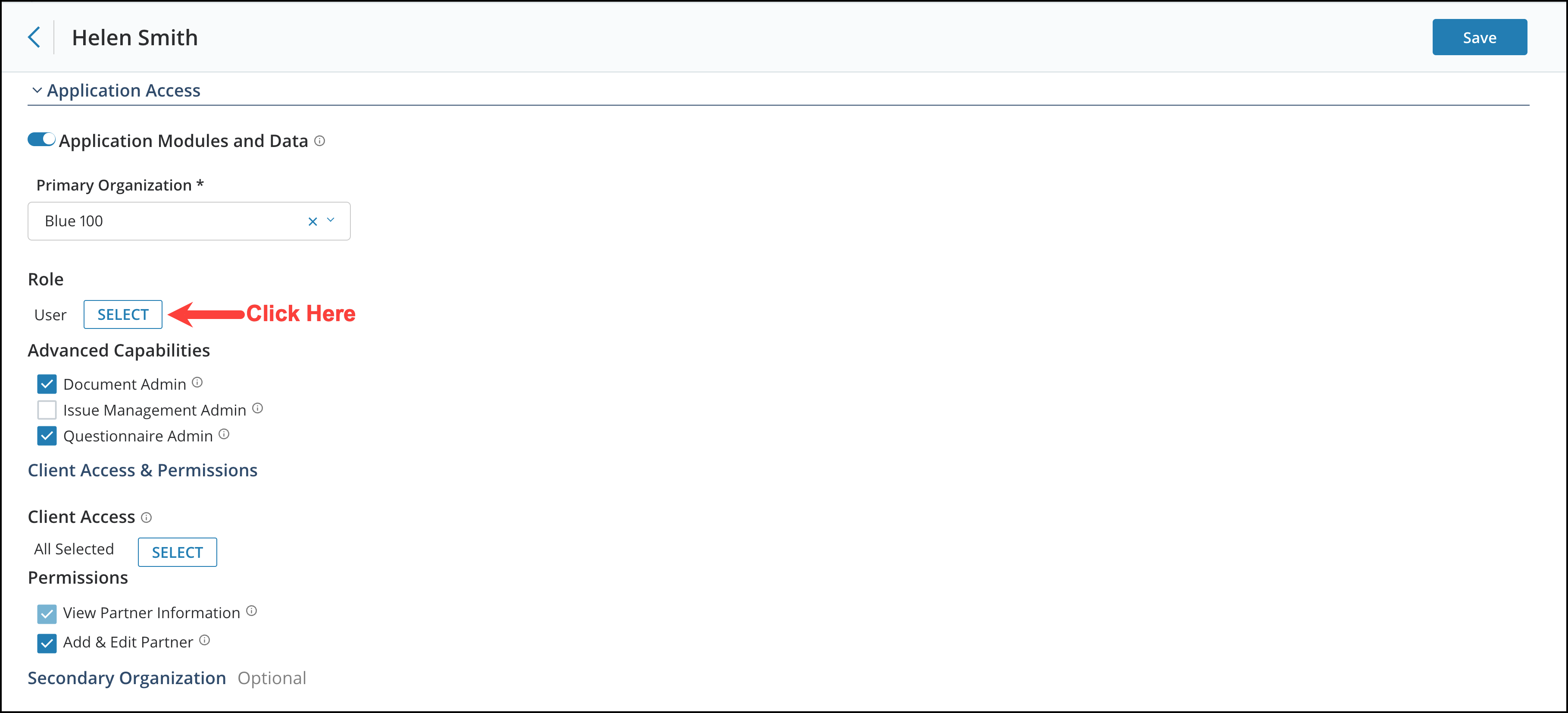Click SELECT button next to User role
1568x713 pixels.
[123, 314]
